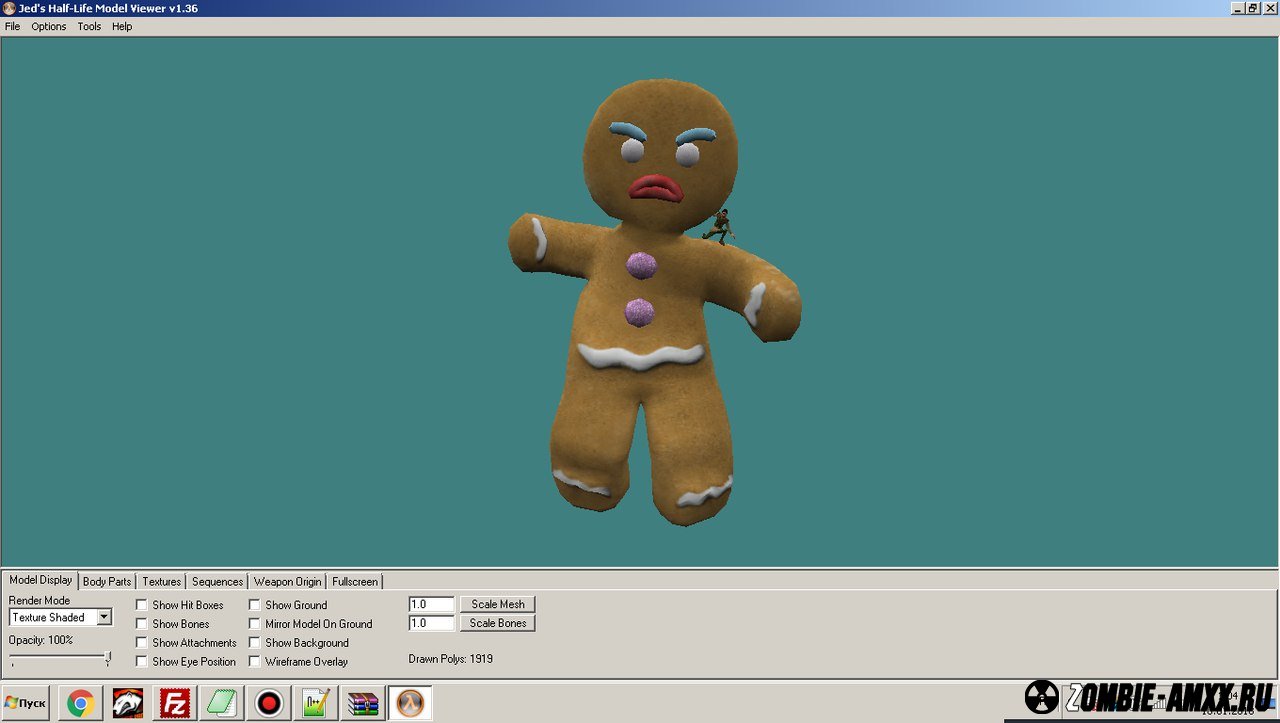
Task: Click the Scale Bones value field
Action: click(432, 623)
